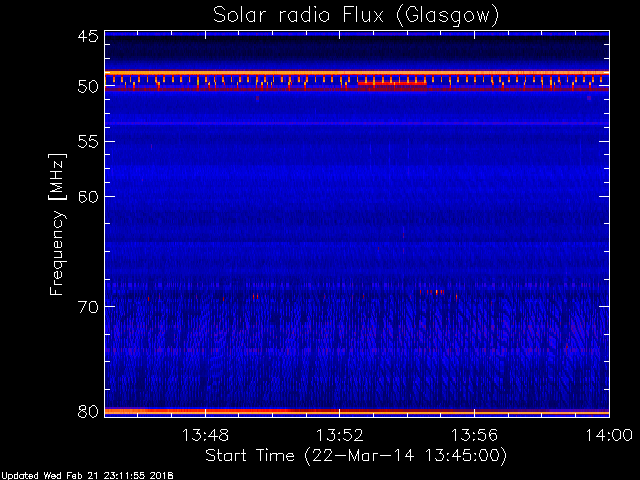Select the 45 MHz frequency tick label
This screenshot has height=480, width=640.
coord(87,36)
